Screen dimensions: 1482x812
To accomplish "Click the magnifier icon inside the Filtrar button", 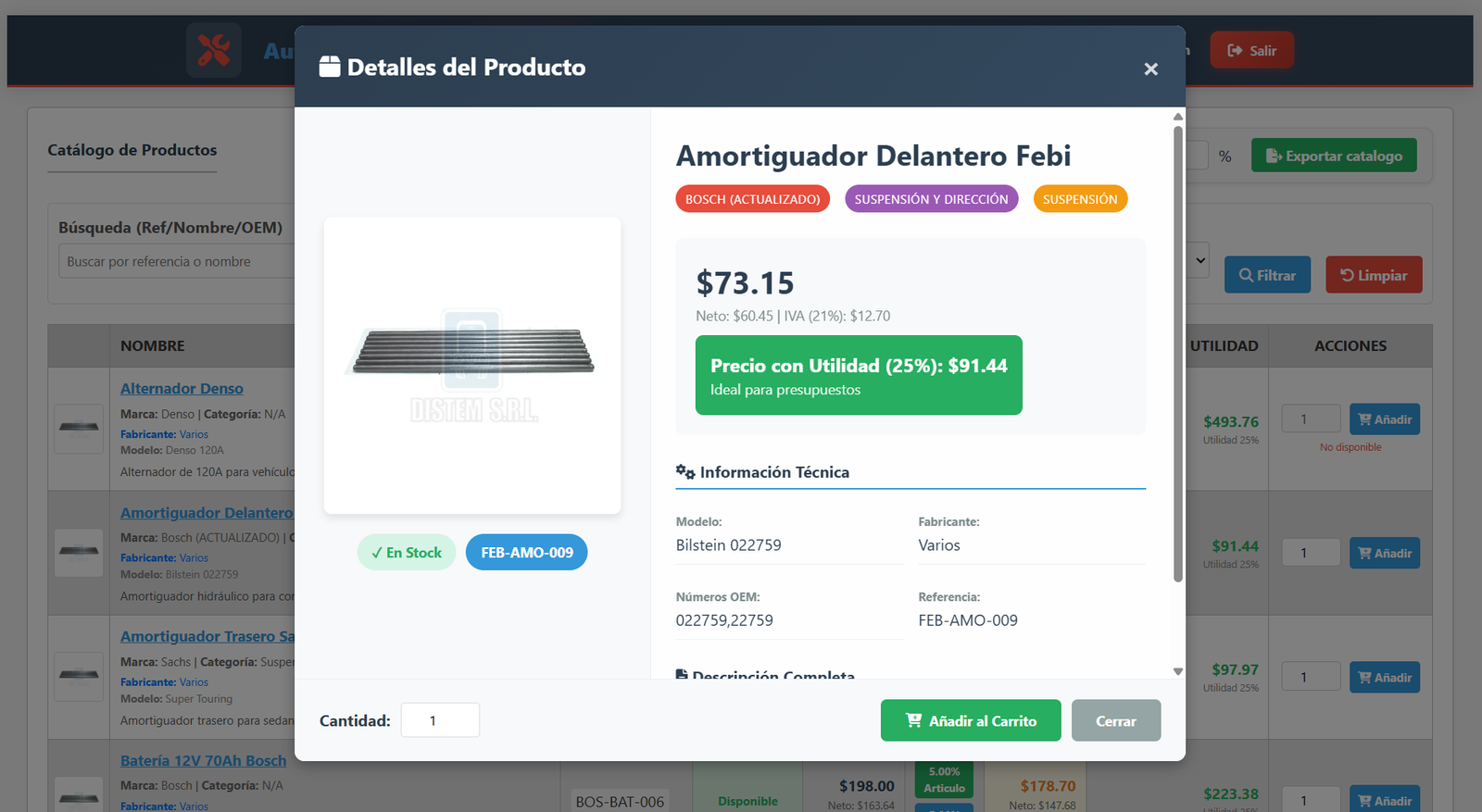I will (x=1247, y=274).
